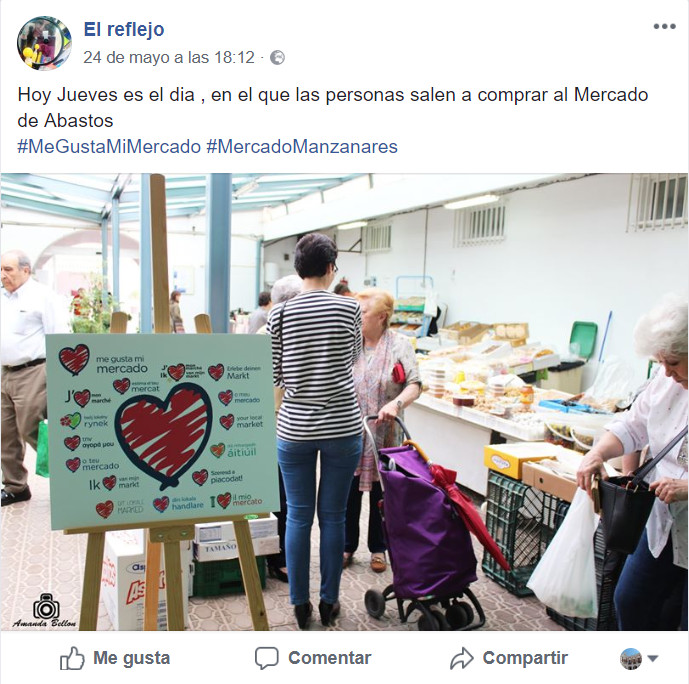
Task: Open the market photo in viewer
Action: pos(344,402)
